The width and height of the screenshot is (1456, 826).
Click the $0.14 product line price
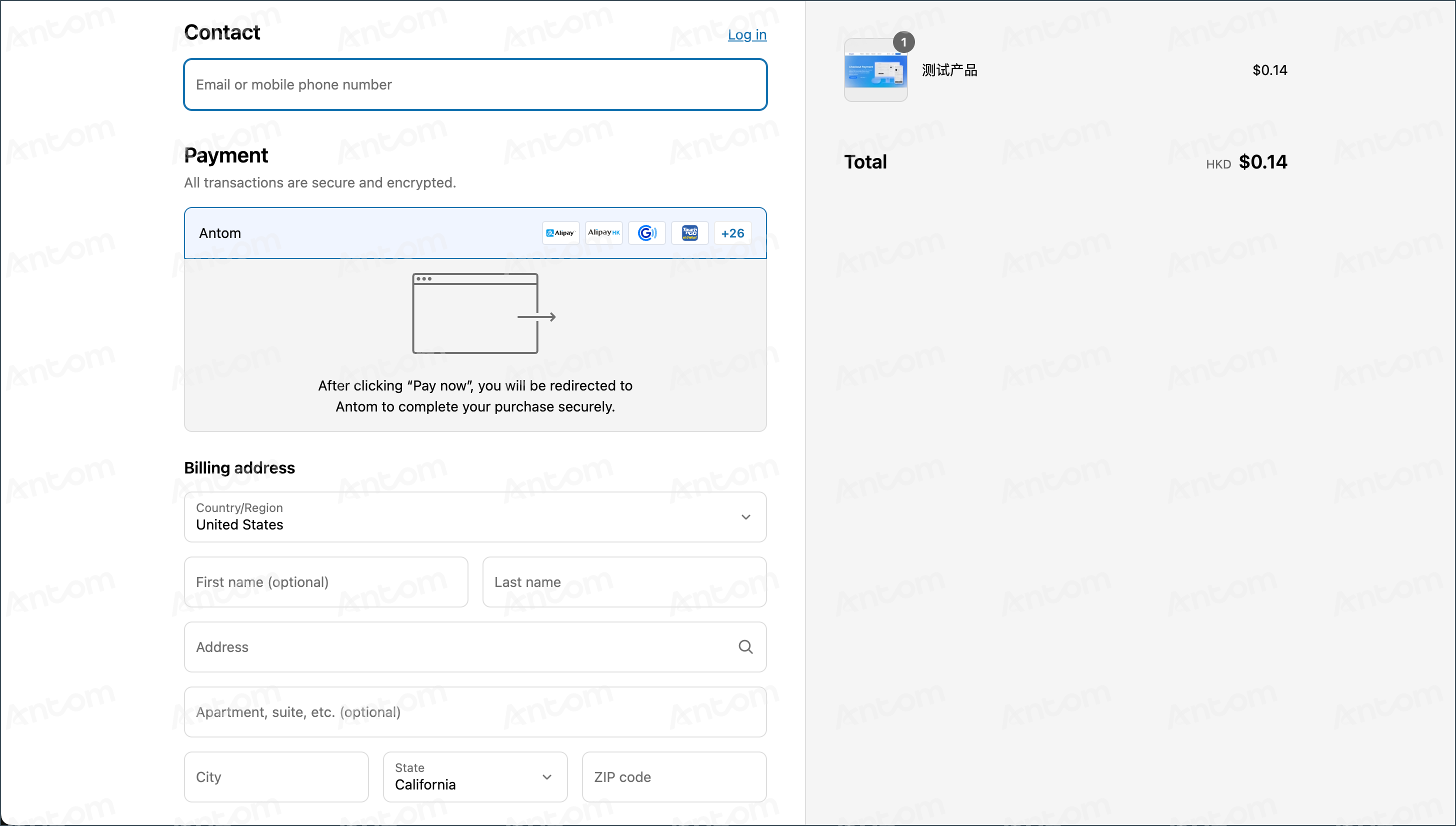click(1270, 70)
